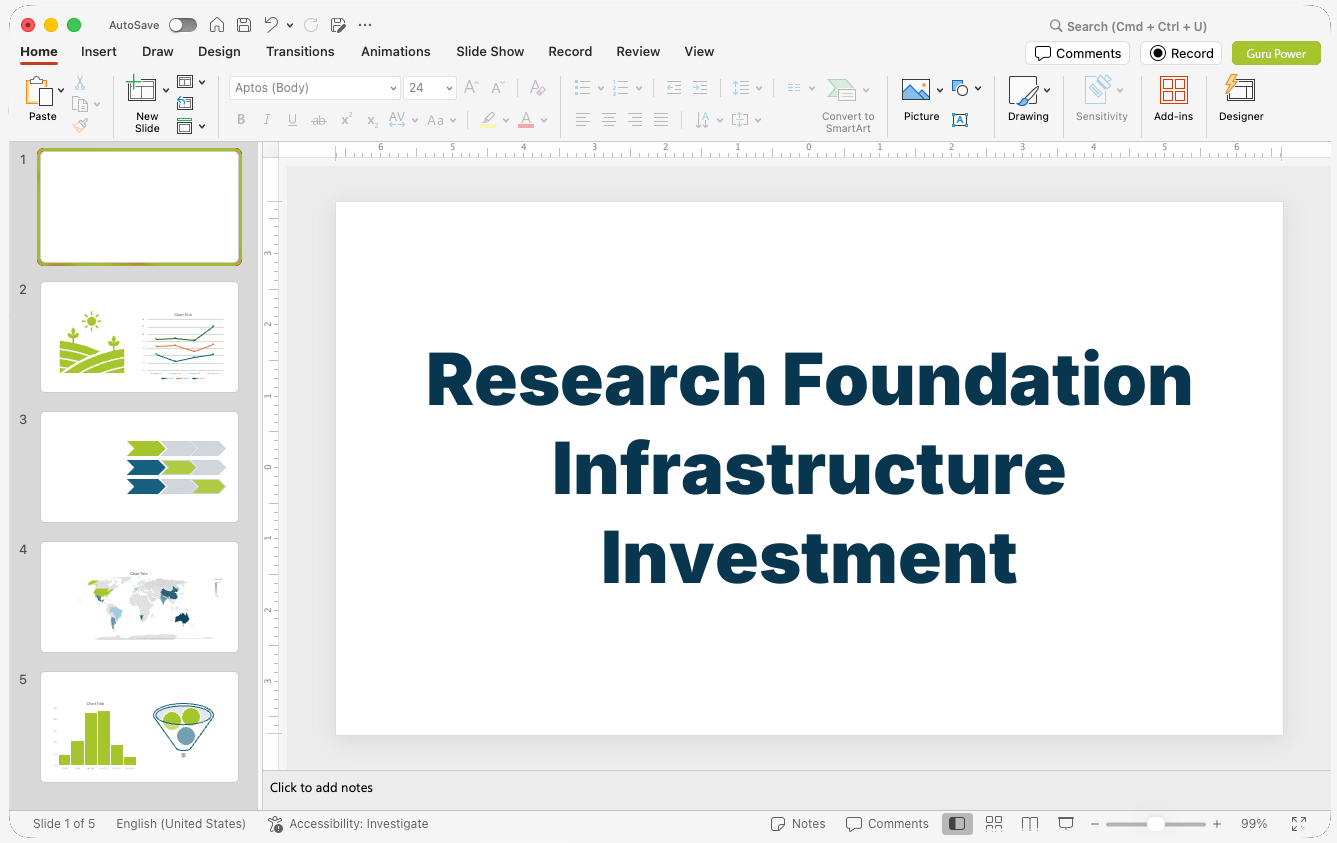This screenshot has height=843, width=1337.
Task: Expand New Slide layout arrow
Action: 166,90
